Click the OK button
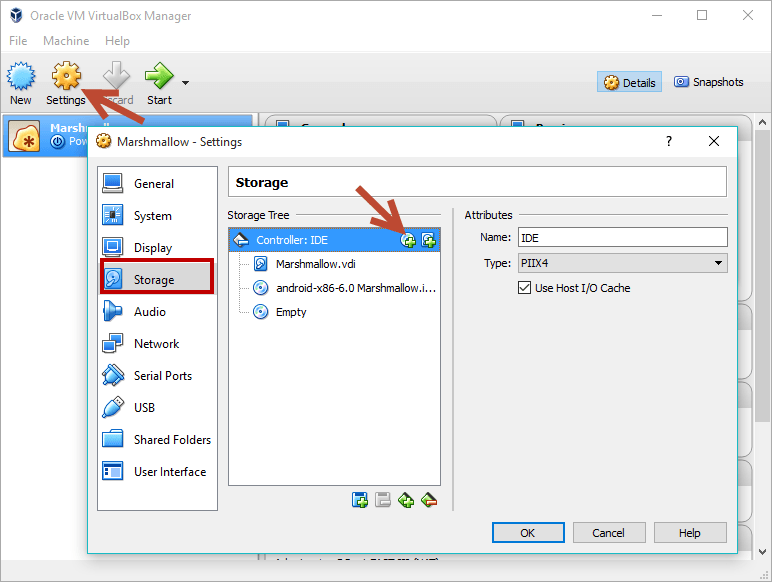Image resolution: width=772 pixels, height=582 pixels. (528, 533)
